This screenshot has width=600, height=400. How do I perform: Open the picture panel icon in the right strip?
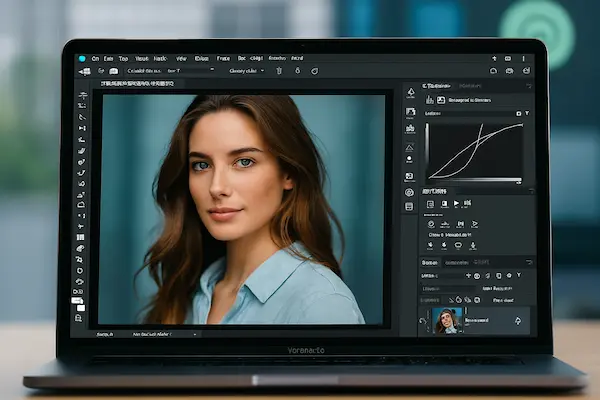(x=410, y=112)
